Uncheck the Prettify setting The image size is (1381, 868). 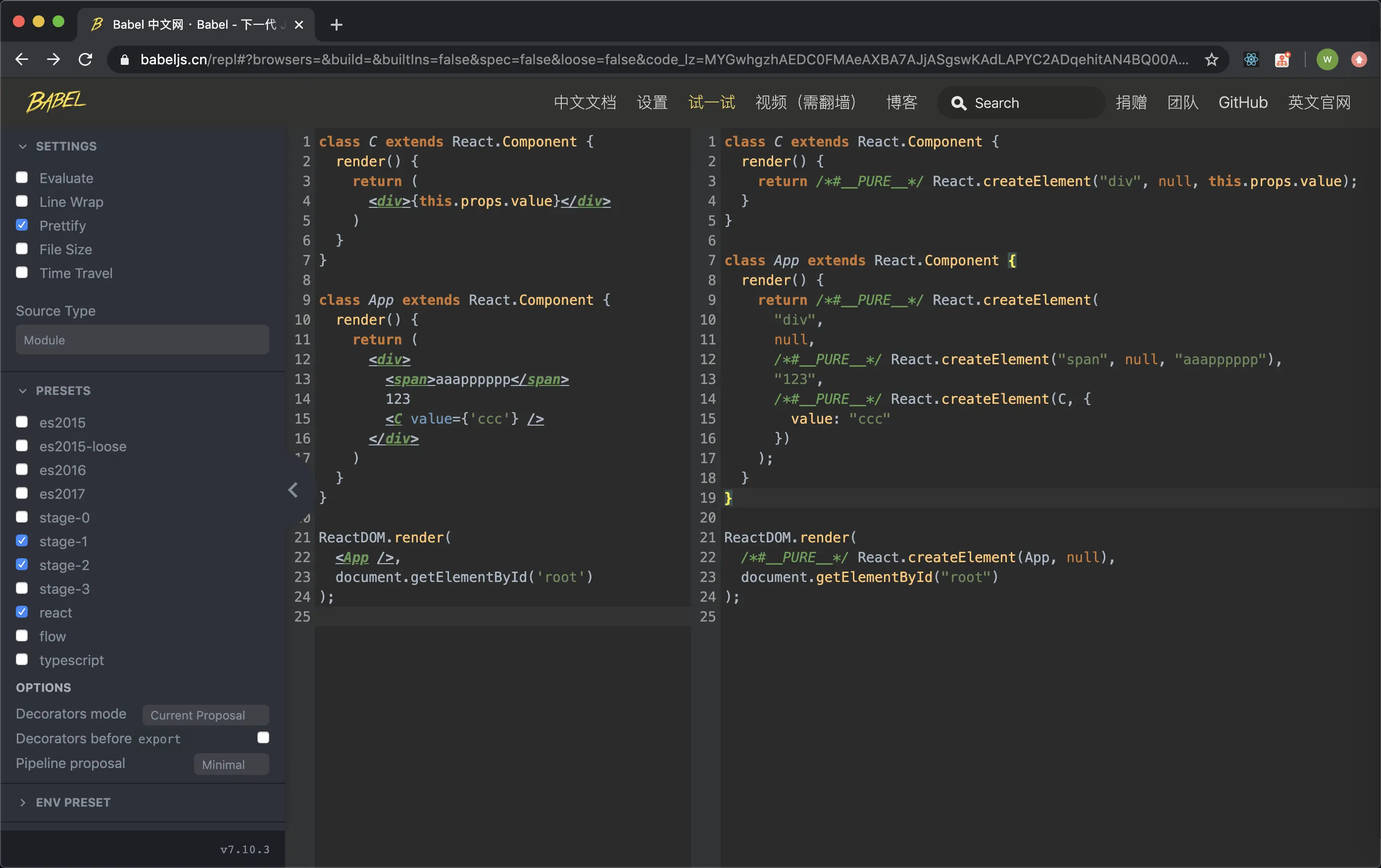click(22, 225)
